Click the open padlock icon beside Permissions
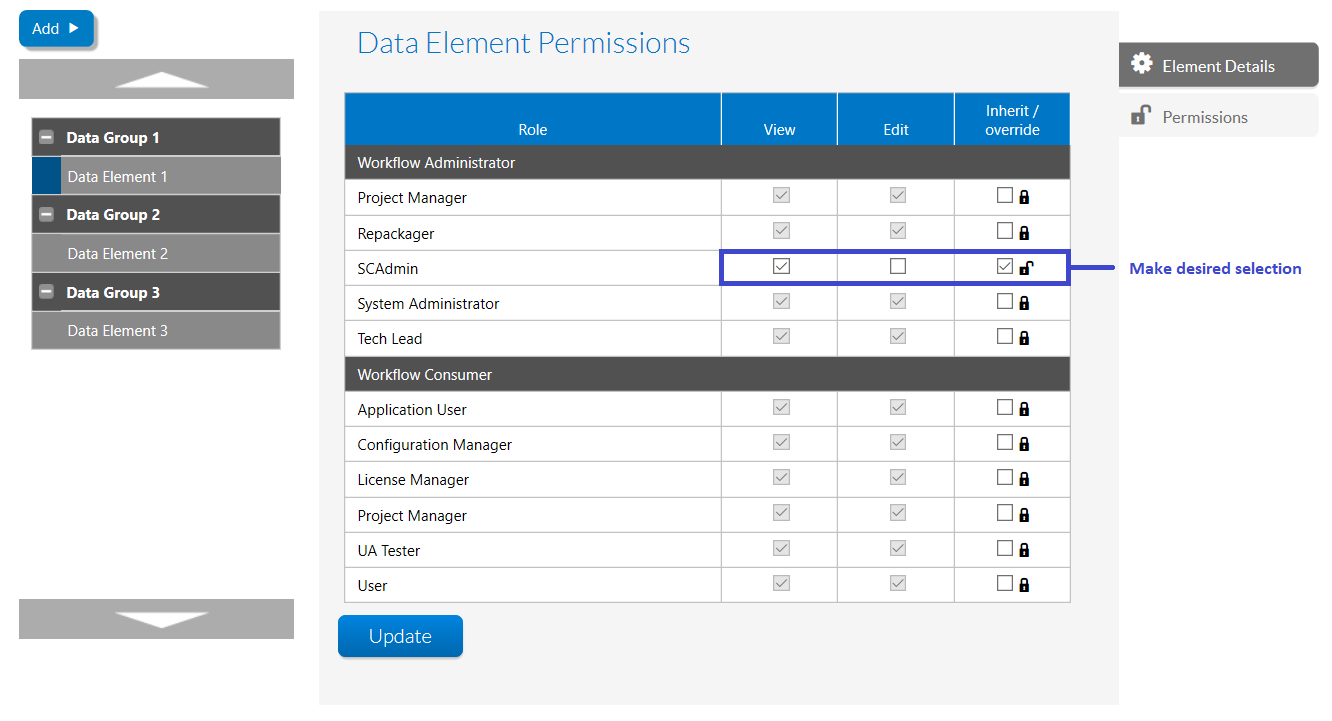The width and height of the screenshot is (1332, 721). [x=1141, y=116]
